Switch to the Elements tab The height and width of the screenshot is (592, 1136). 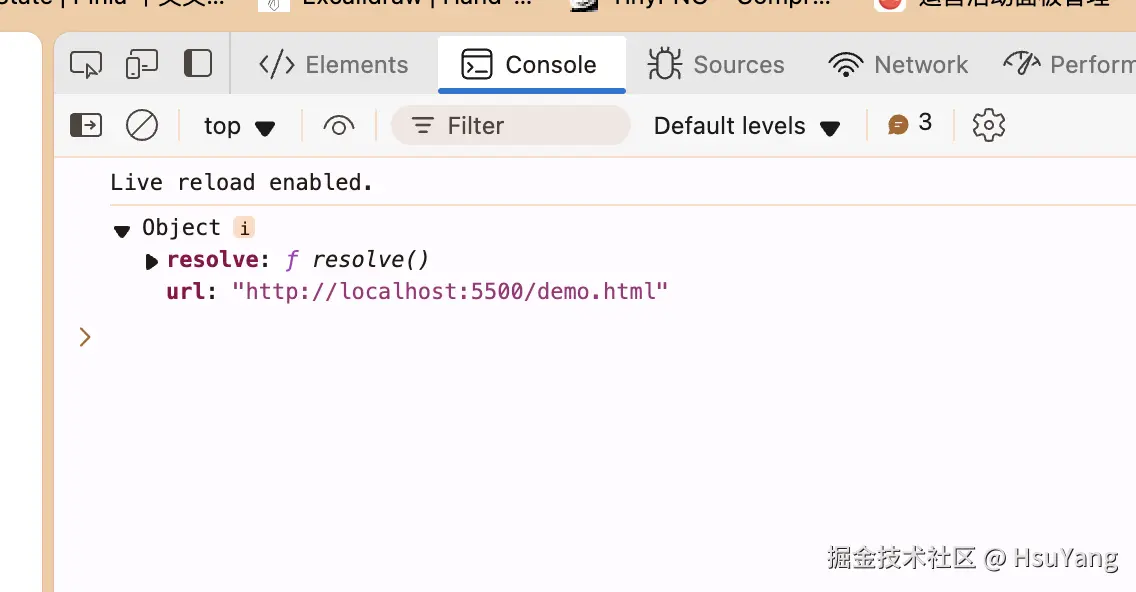(334, 65)
